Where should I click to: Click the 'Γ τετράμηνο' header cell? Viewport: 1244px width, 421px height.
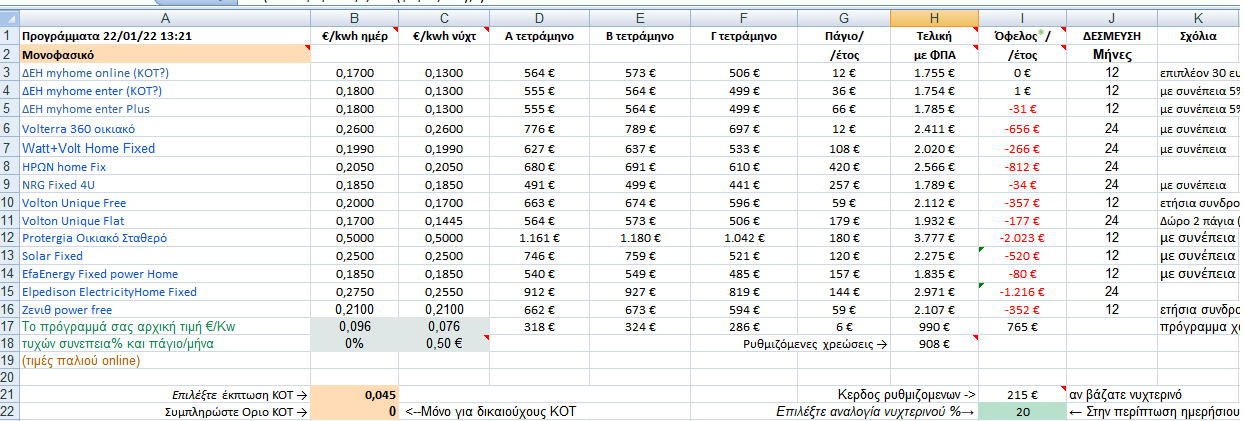click(x=742, y=35)
